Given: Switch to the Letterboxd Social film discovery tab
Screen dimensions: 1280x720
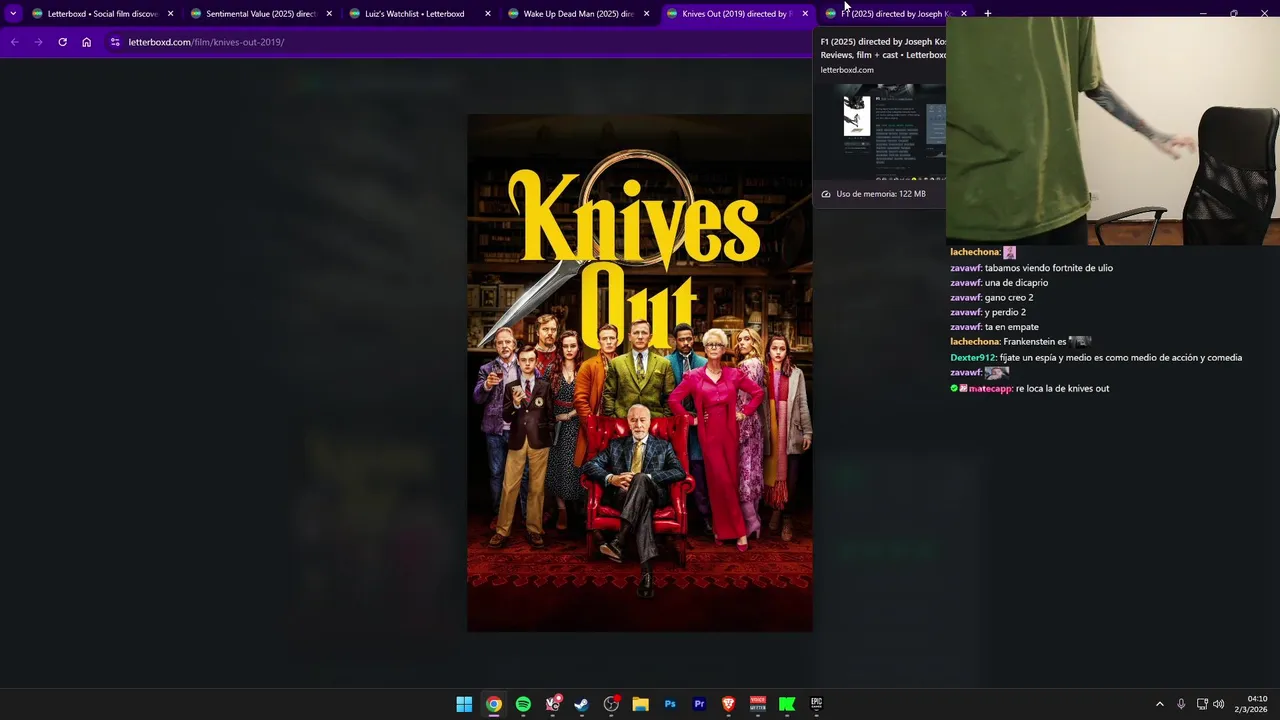Looking at the screenshot, I should click(102, 14).
